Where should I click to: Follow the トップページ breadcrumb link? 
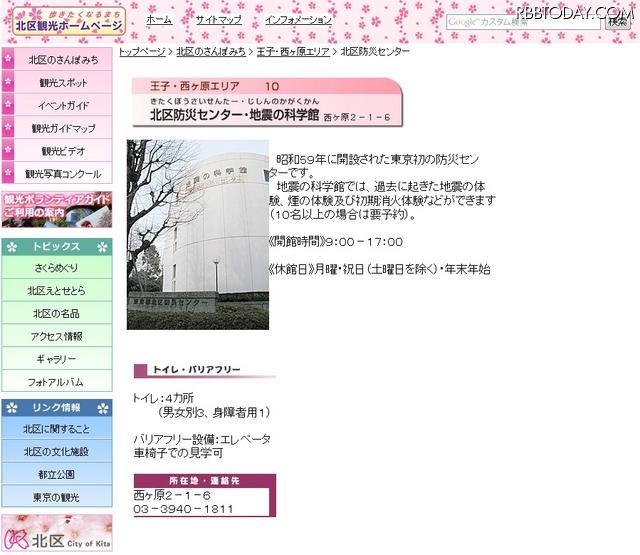pyautogui.click(x=142, y=51)
